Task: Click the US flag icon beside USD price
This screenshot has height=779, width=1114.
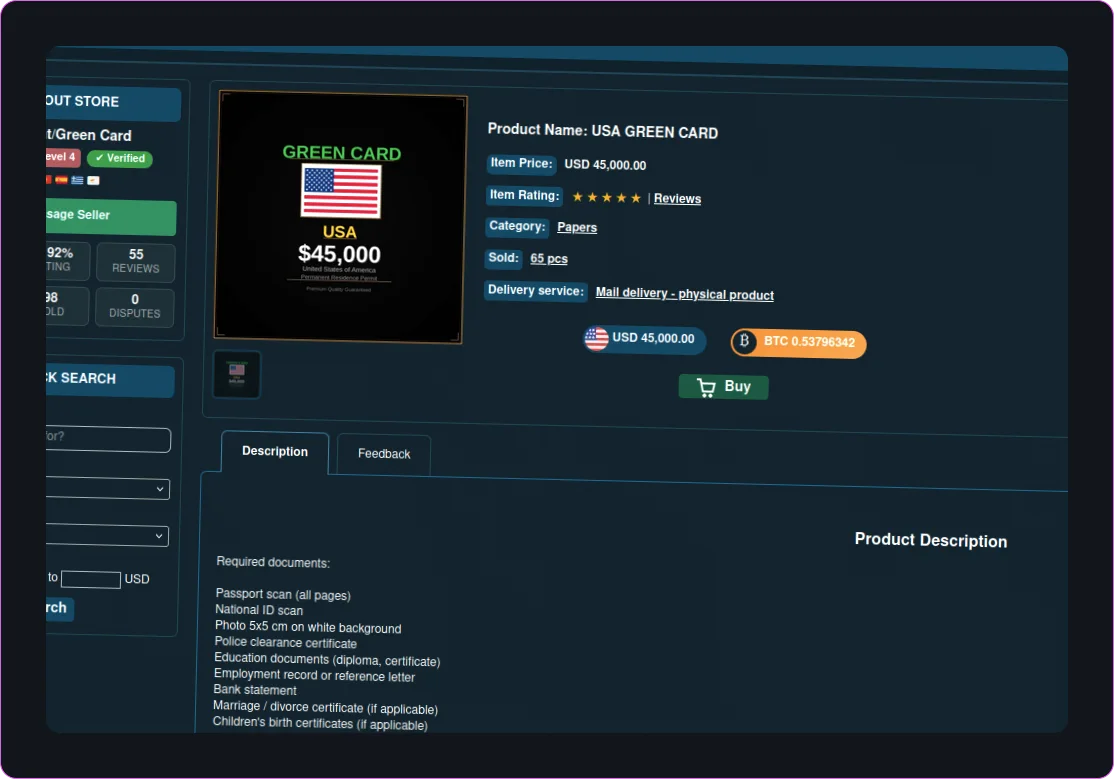Action: pos(596,338)
